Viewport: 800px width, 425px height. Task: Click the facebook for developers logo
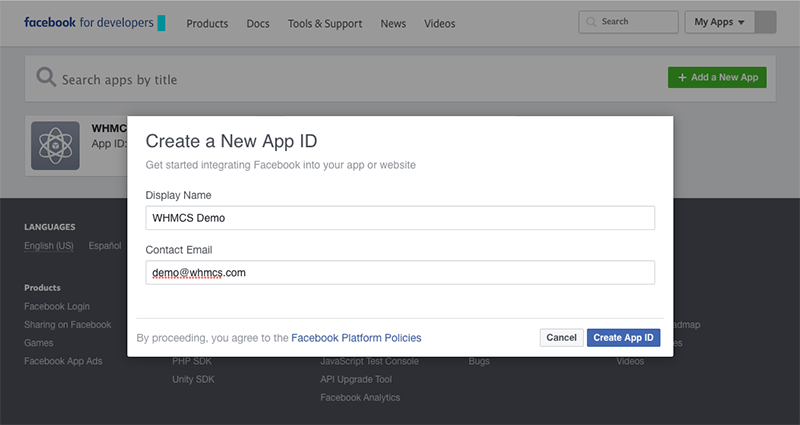(94, 23)
